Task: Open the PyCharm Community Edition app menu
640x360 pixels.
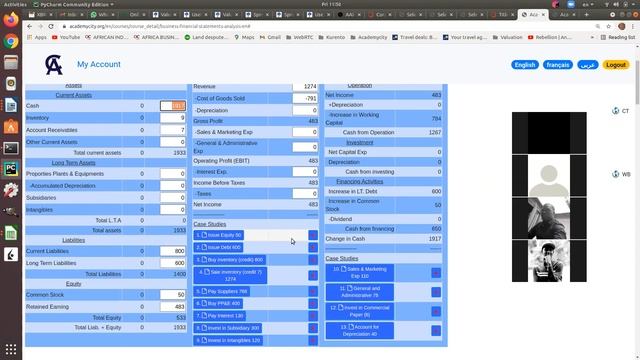Action: tap(73, 4)
